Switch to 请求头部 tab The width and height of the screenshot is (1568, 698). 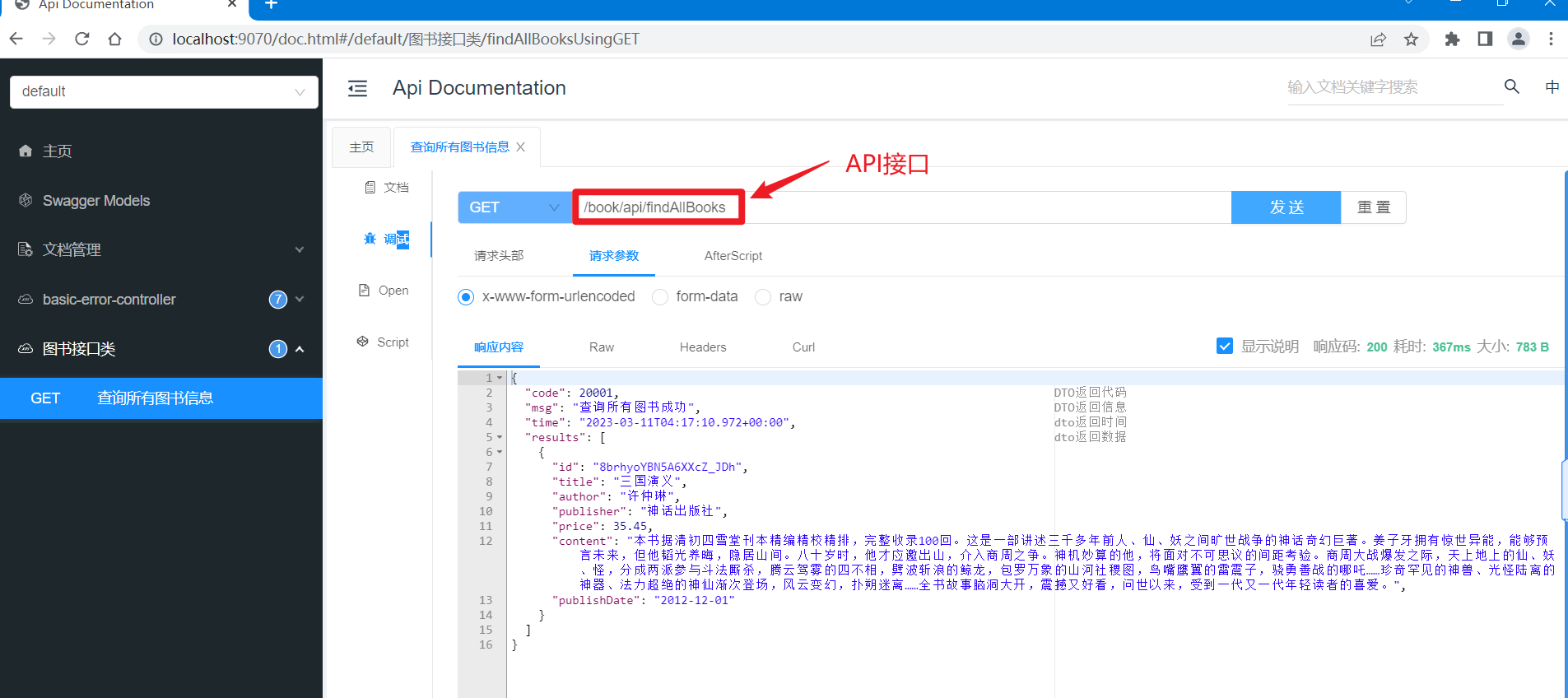pyautogui.click(x=499, y=256)
